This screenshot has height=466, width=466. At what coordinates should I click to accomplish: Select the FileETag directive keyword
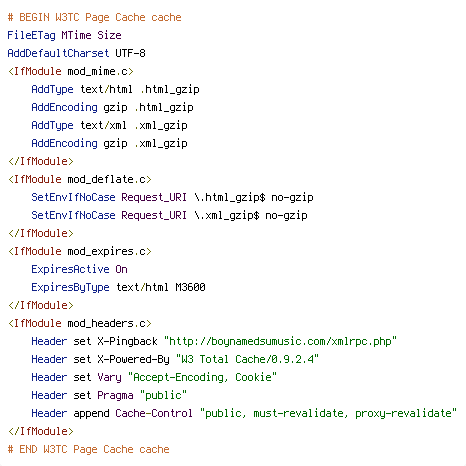pos(31,35)
